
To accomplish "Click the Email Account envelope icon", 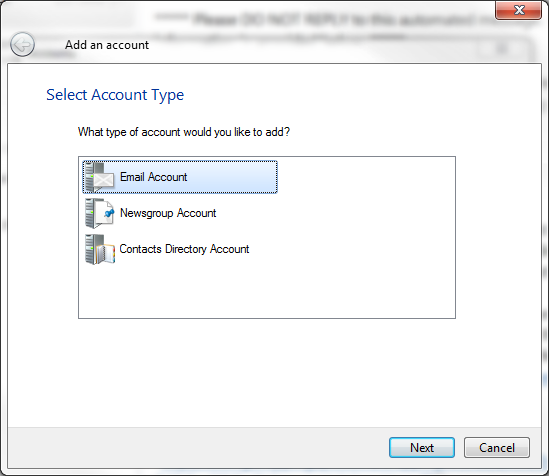I will click(x=104, y=181).
